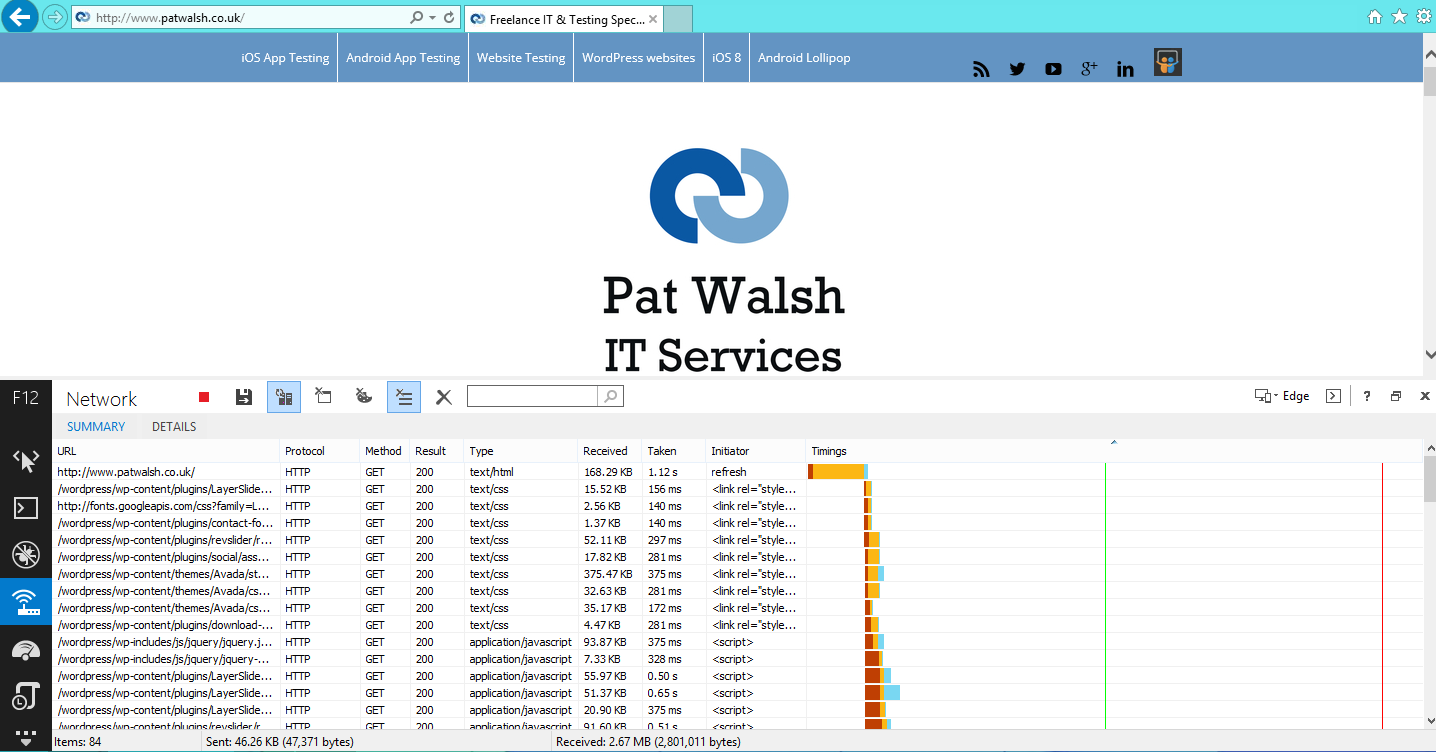1436x752 pixels.
Task: Open browser Tools gear icon
Action: [x=1423, y=16]
